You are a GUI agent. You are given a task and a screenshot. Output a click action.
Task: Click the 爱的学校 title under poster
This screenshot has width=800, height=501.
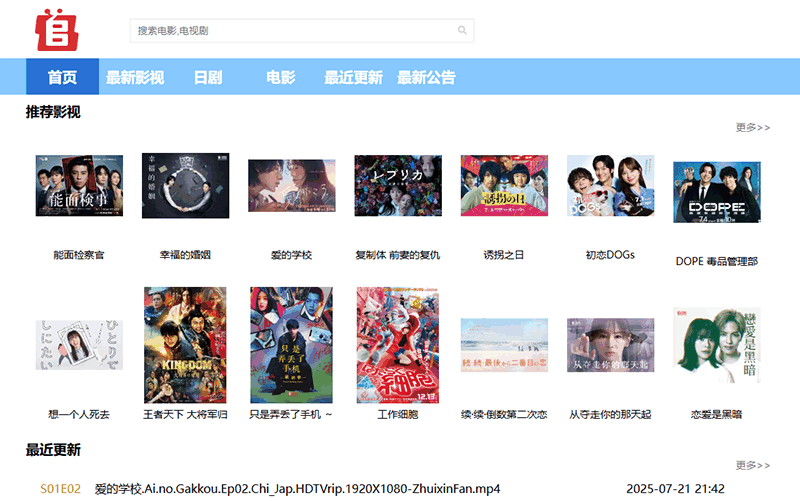[x=291, y=255]
